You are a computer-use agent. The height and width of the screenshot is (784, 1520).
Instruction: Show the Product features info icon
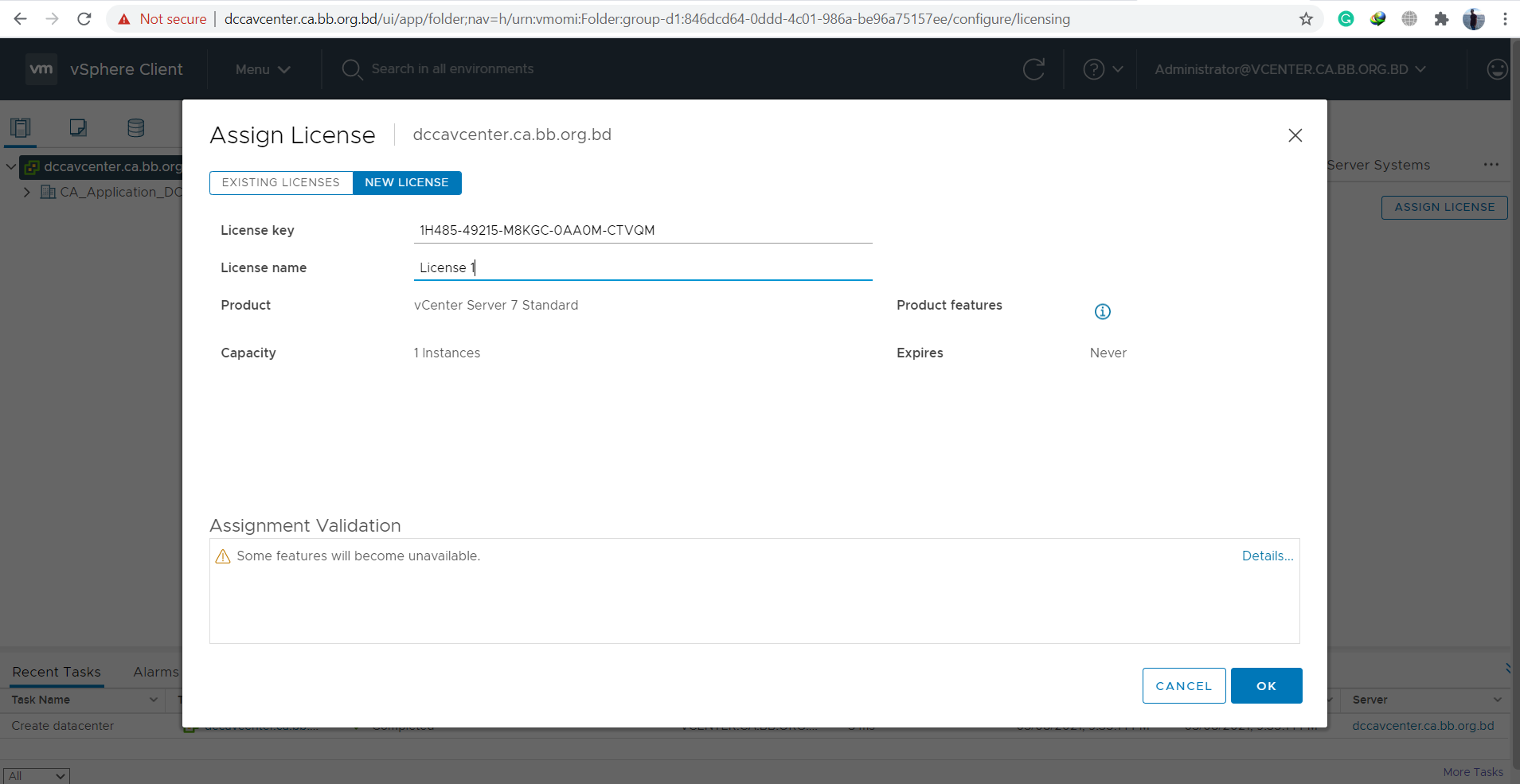tap(1103, 311)
